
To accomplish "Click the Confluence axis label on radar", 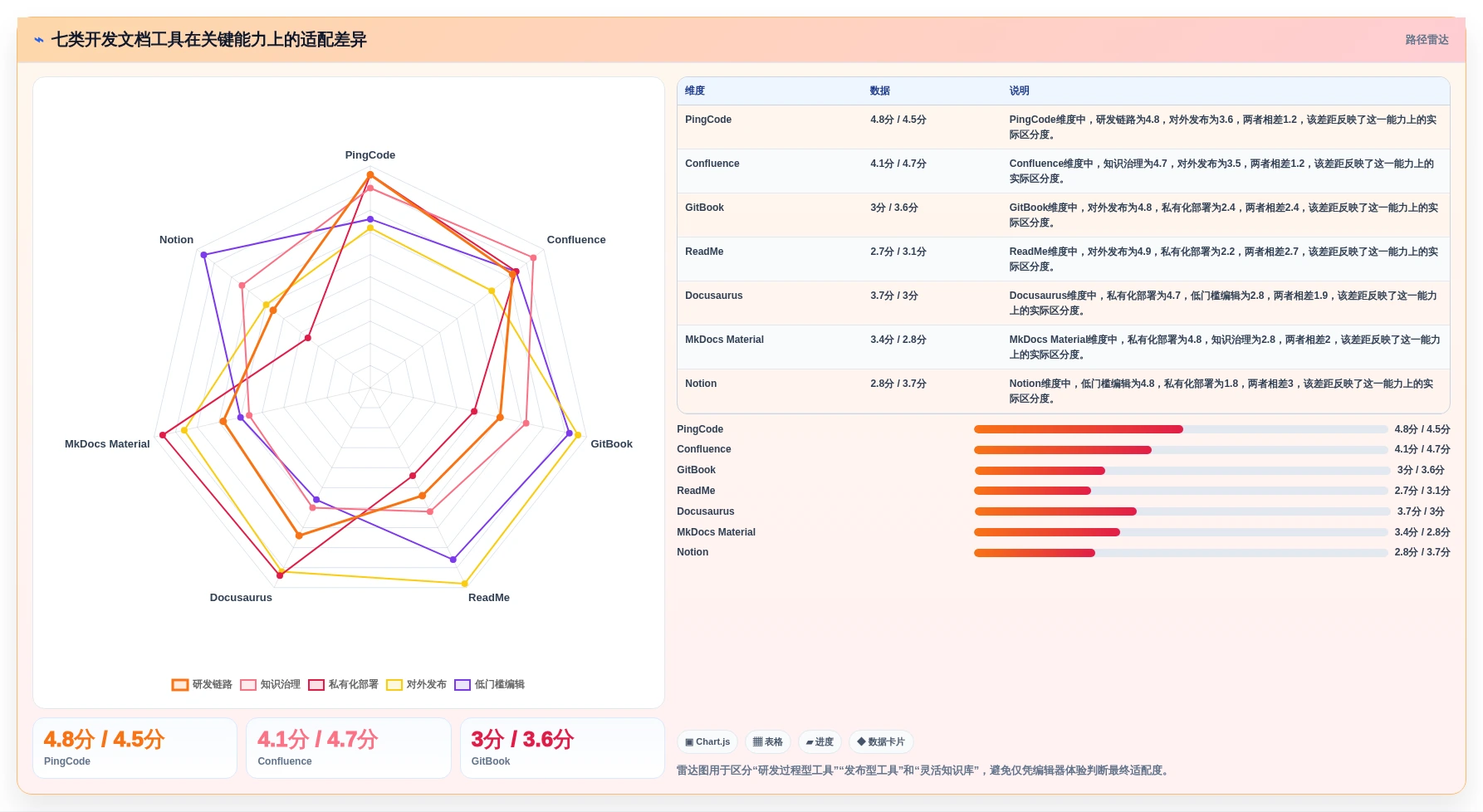I will [x=576, y=240].
